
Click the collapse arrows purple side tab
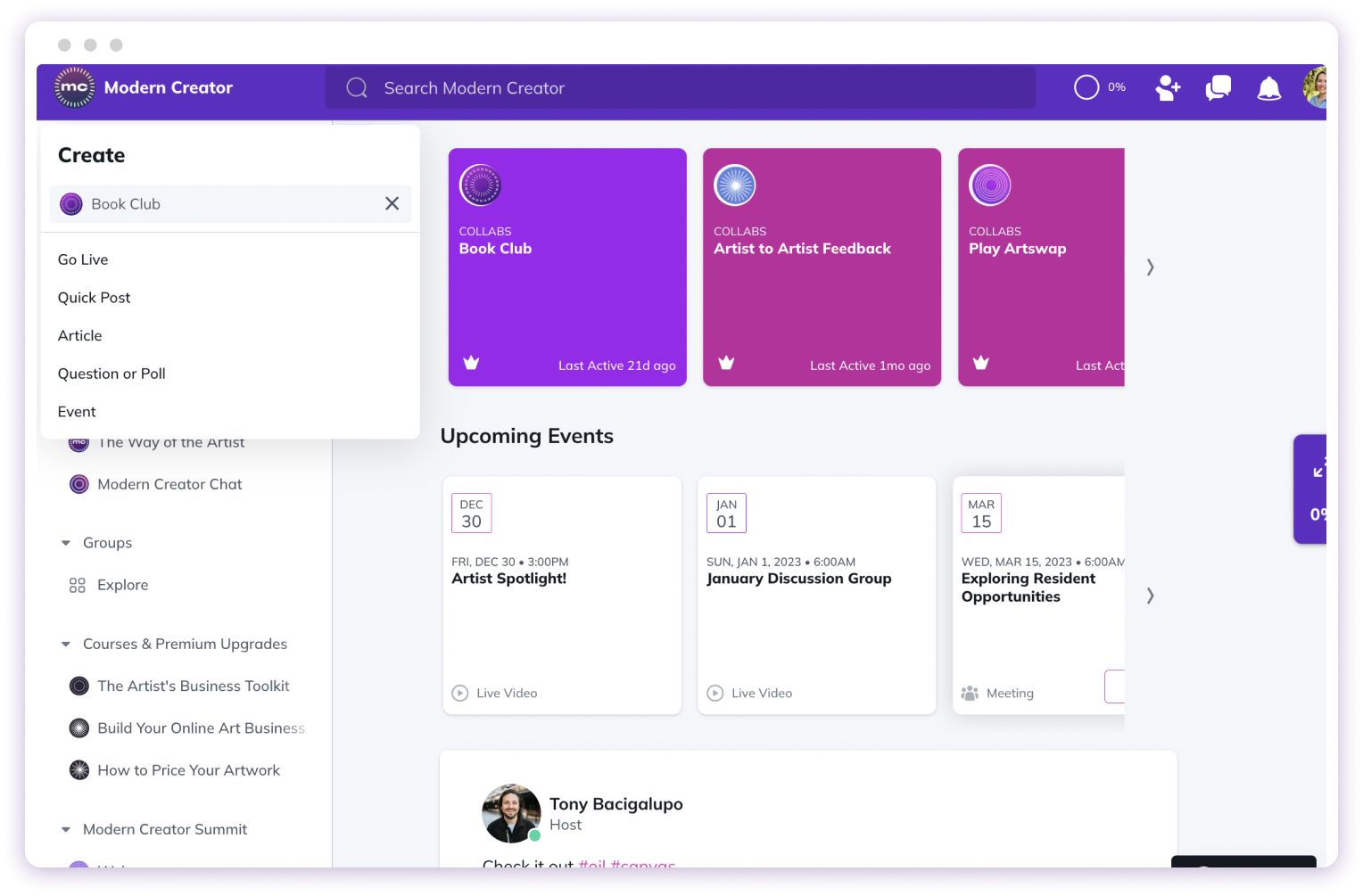[x=1318, y=468]
